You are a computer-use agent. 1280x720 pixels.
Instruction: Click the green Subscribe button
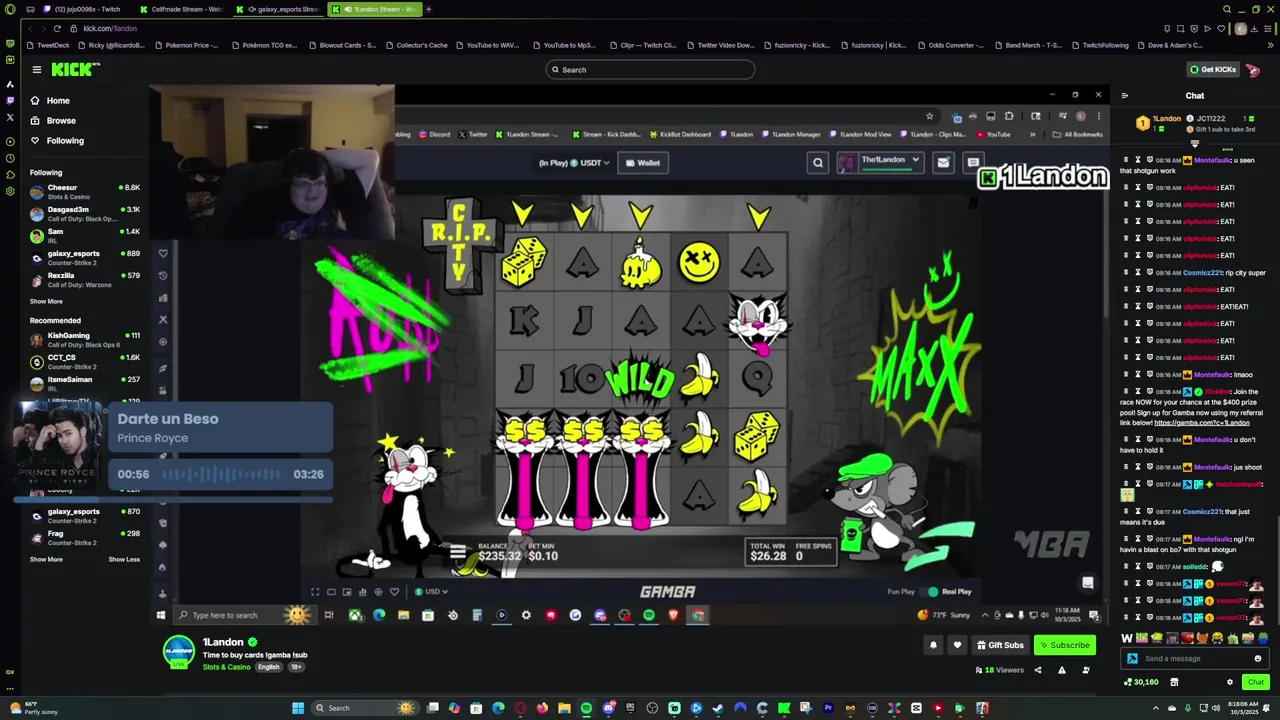pos(1064,645)
